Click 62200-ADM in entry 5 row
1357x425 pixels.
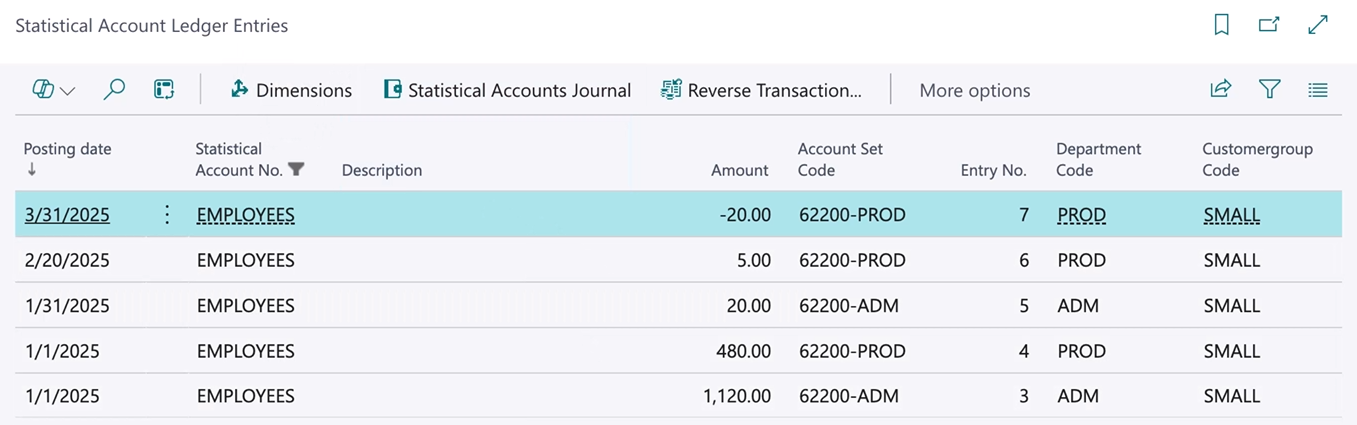click(849, 305)
